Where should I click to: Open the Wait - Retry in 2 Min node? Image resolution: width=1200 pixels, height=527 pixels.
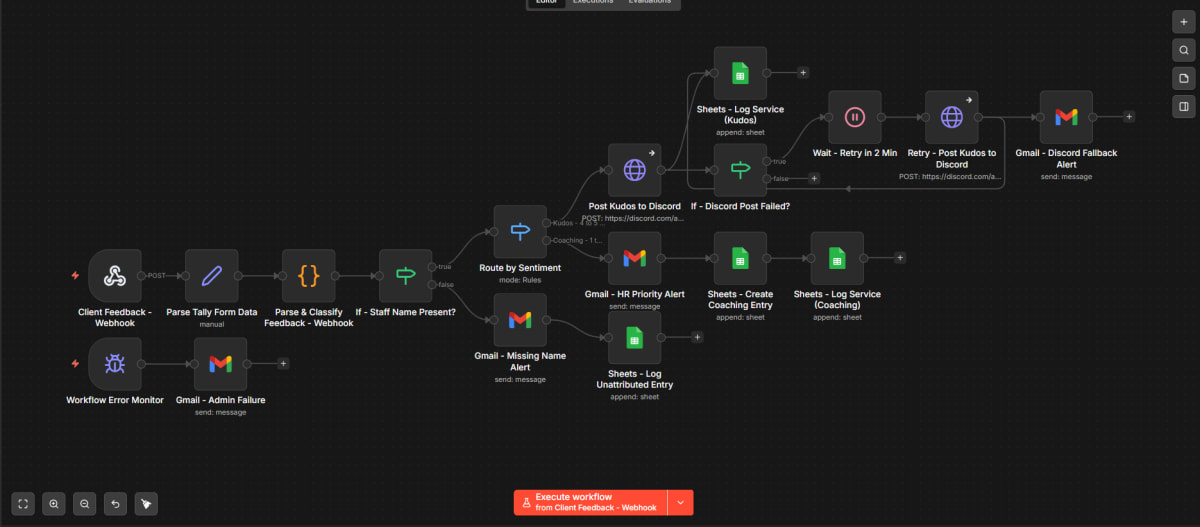855,117
